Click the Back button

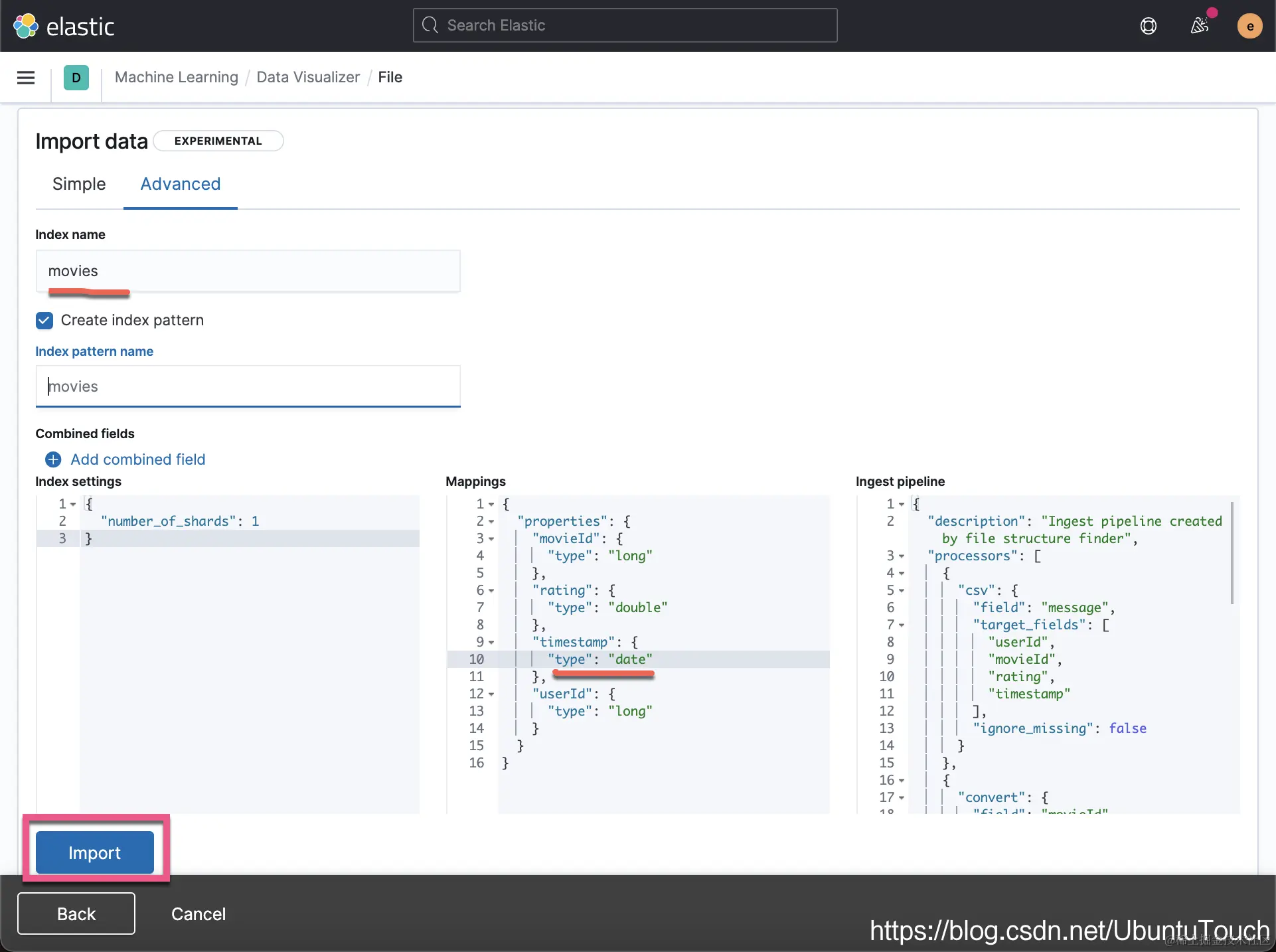click(x=76, y=913)
